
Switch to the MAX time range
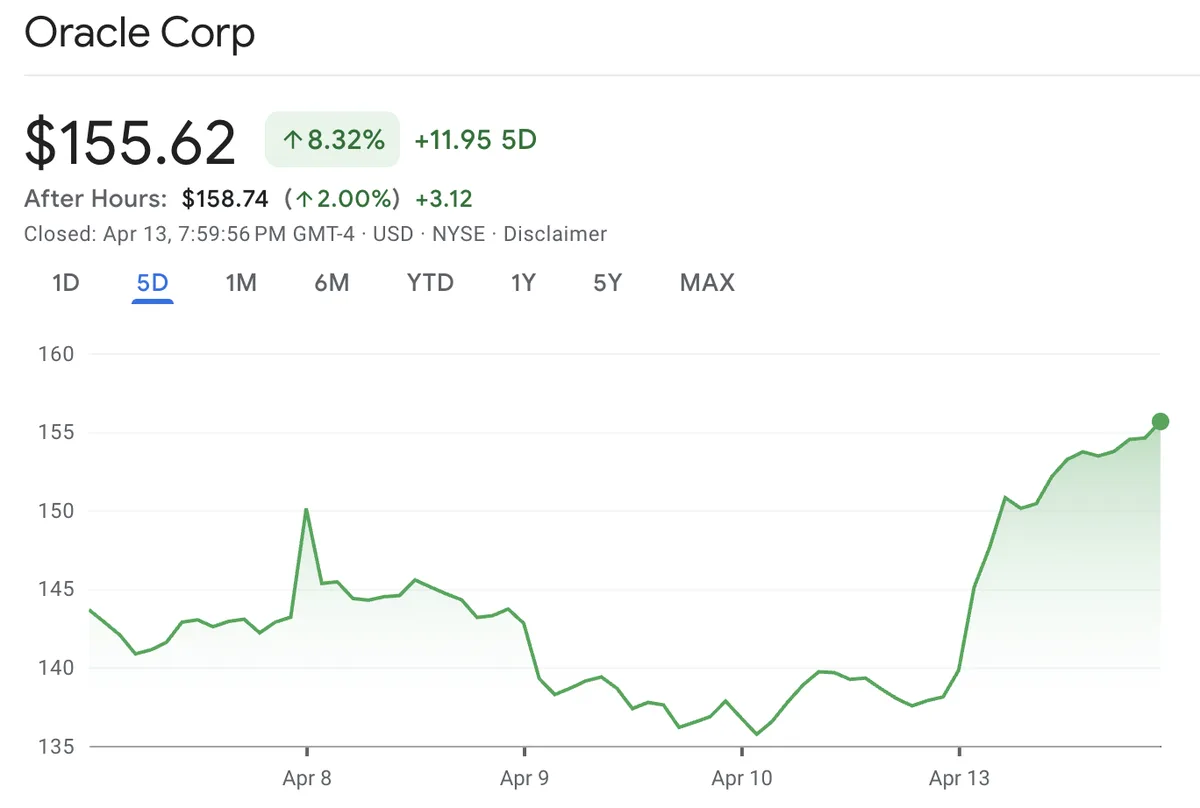pos(706,283)
